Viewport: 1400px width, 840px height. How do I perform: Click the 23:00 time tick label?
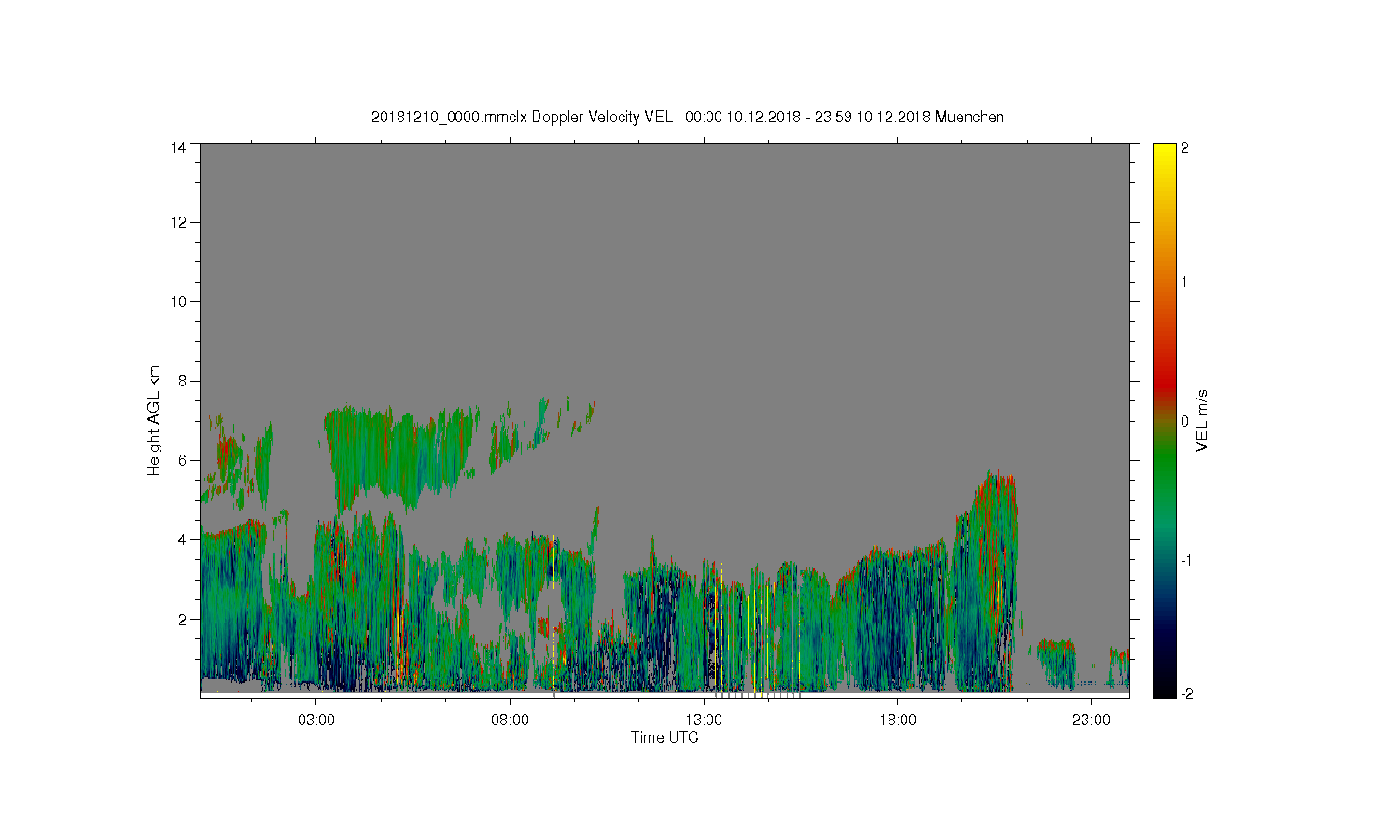[1091, 720]
